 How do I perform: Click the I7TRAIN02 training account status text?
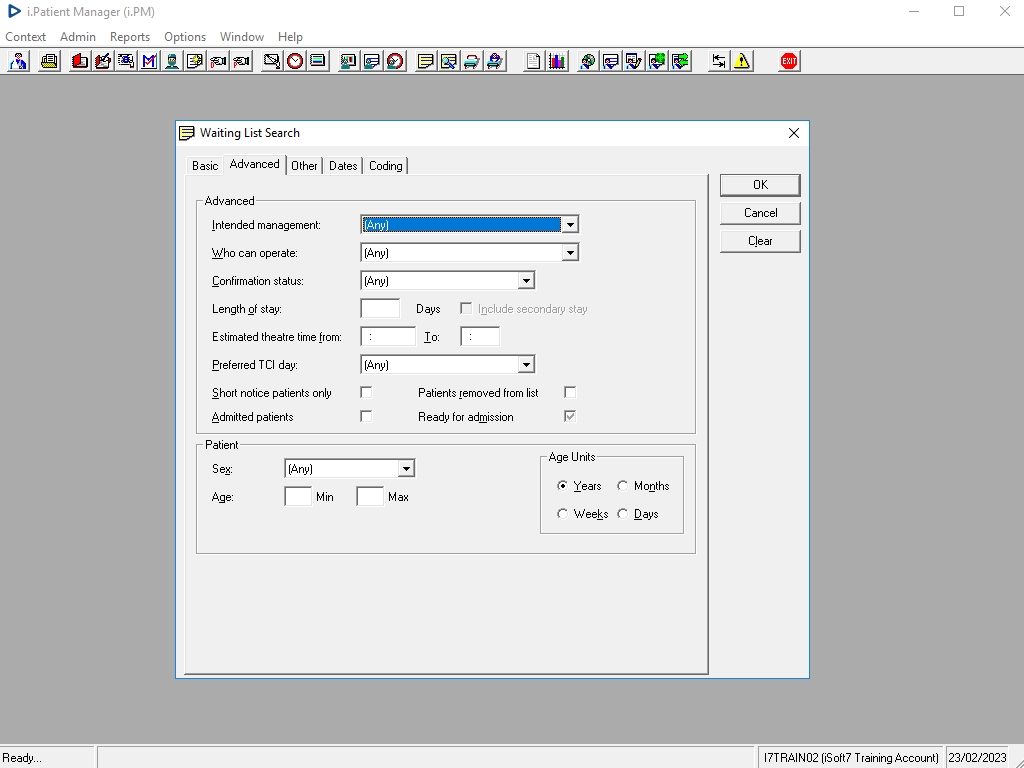click(851, 758)
